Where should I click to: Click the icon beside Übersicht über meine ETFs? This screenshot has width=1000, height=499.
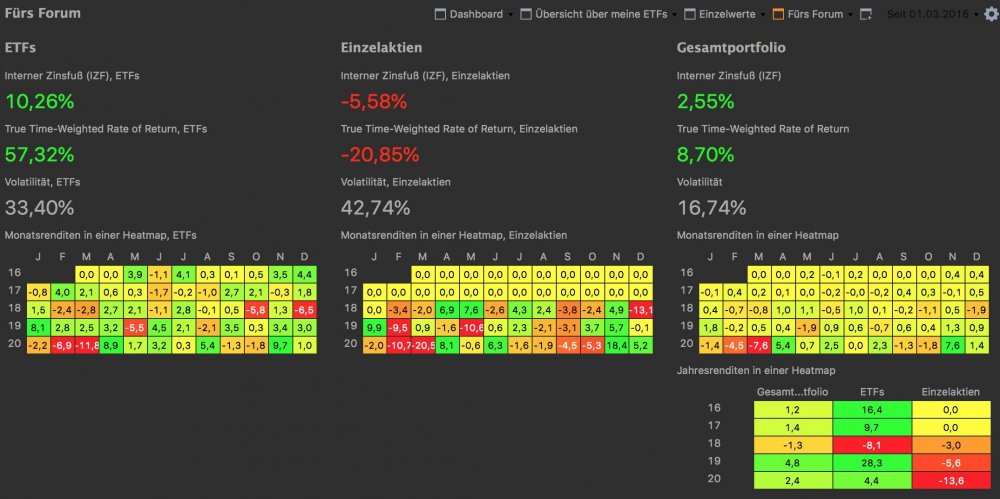tap(526, 14)
